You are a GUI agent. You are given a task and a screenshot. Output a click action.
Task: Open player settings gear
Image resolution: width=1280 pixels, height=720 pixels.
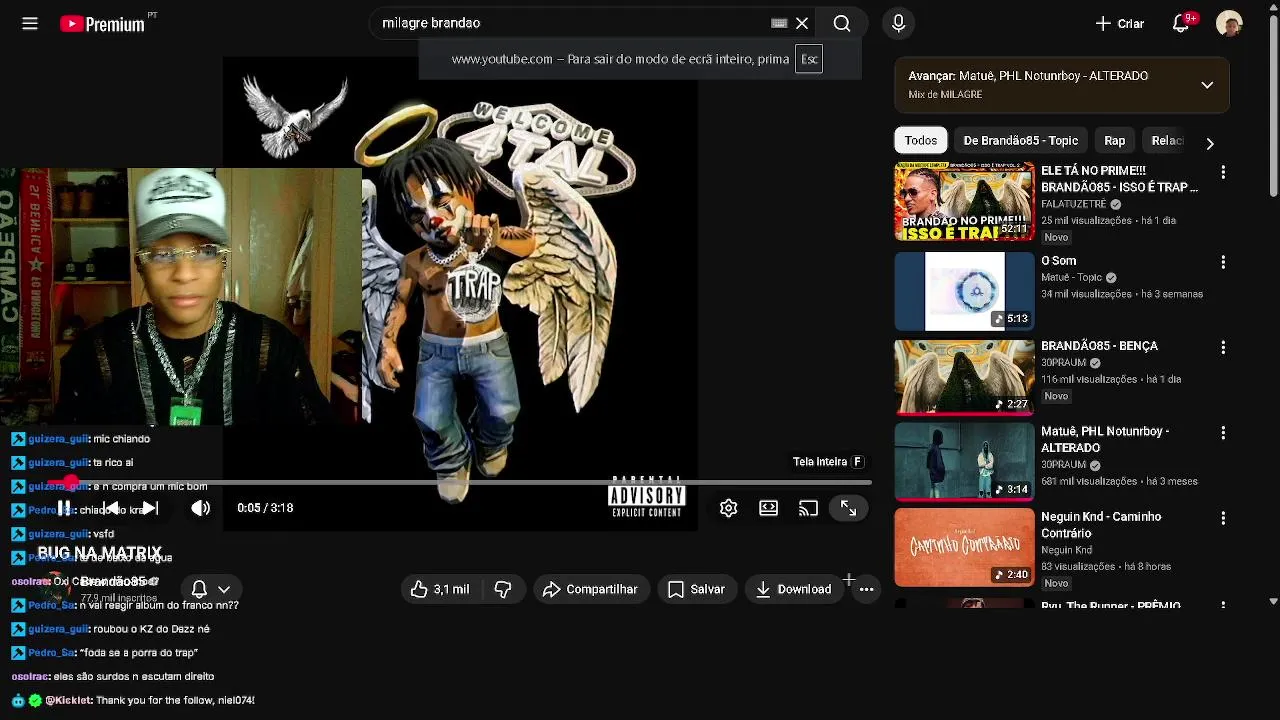click(x=728, y=508)
